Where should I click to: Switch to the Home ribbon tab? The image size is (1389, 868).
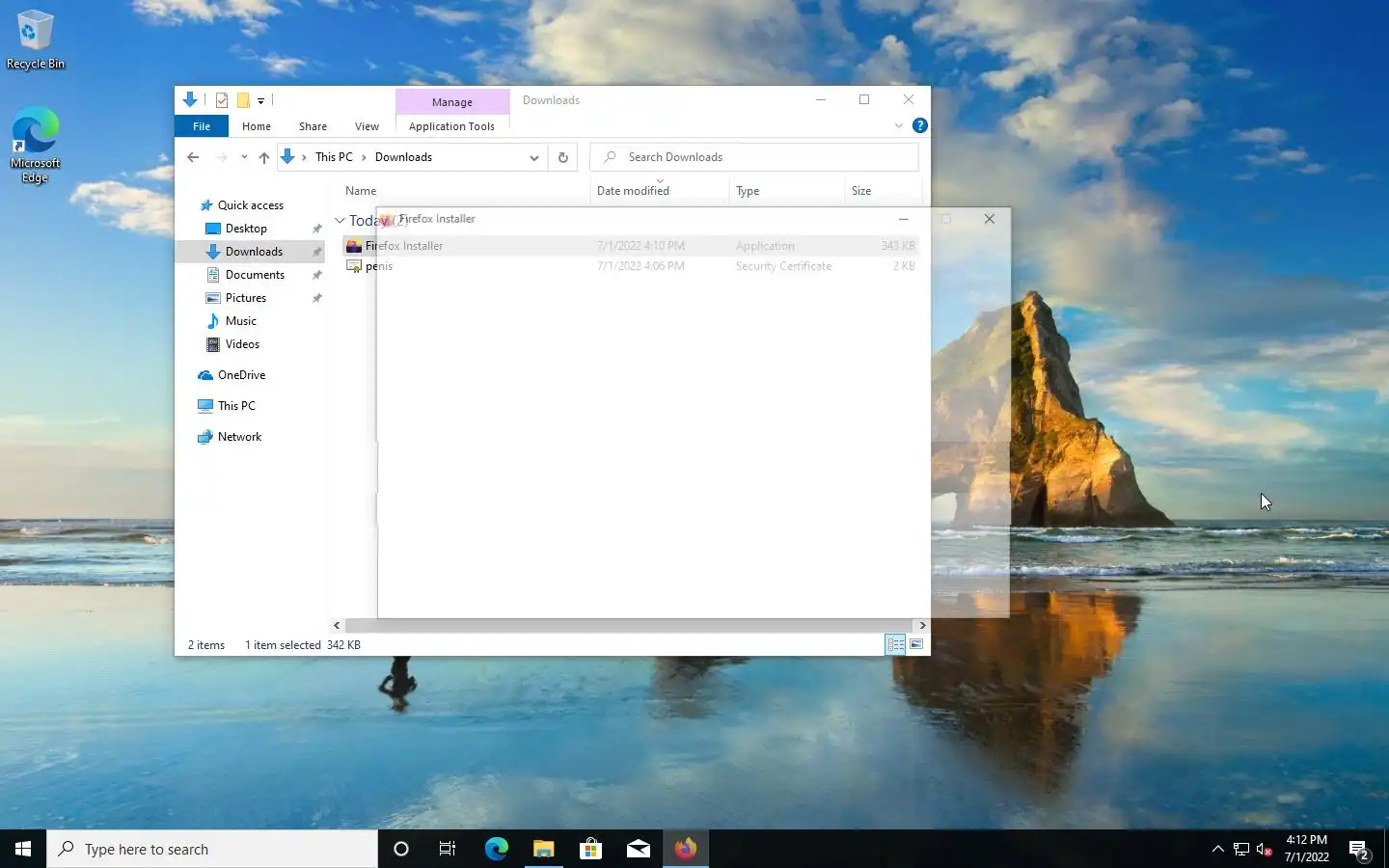point(257,126)
